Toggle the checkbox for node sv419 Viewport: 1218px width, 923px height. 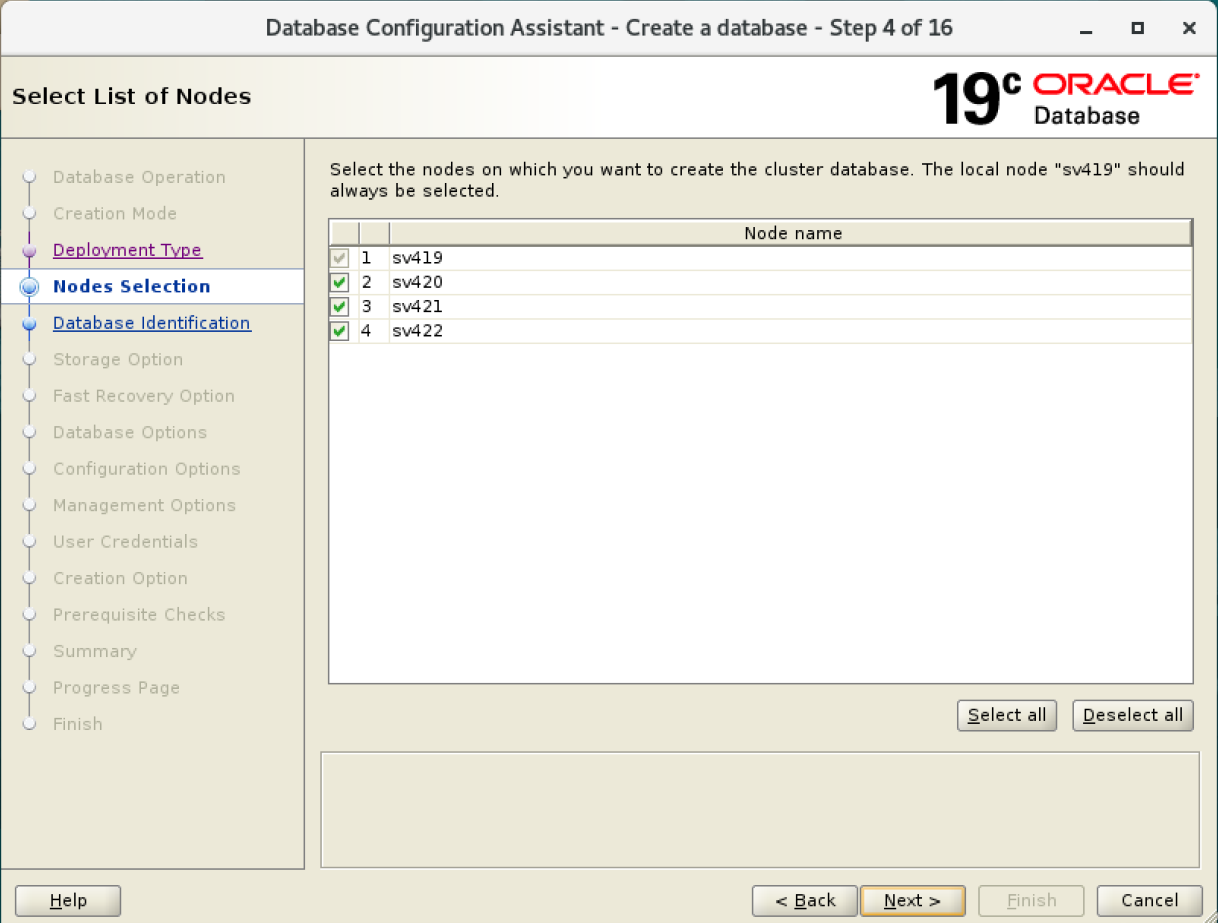click(x=340, y=258)
